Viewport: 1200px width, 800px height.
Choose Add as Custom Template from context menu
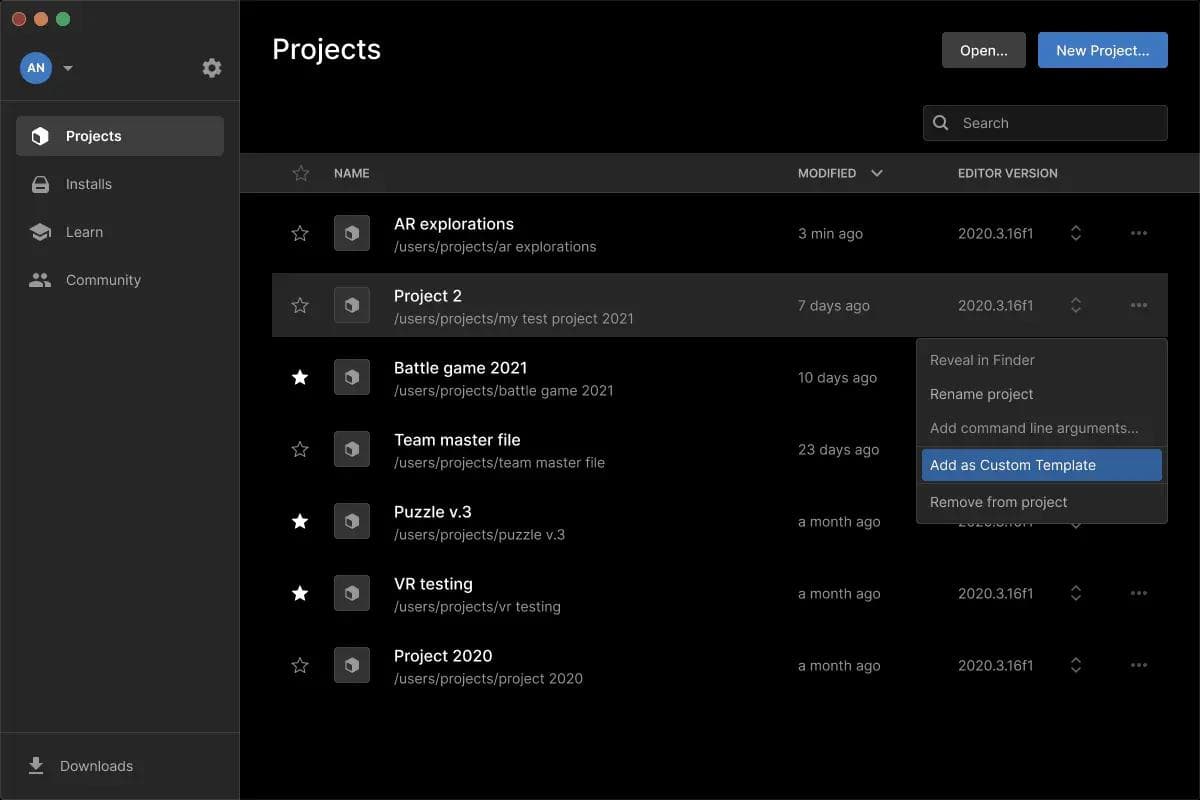(x=1013, y=464)
